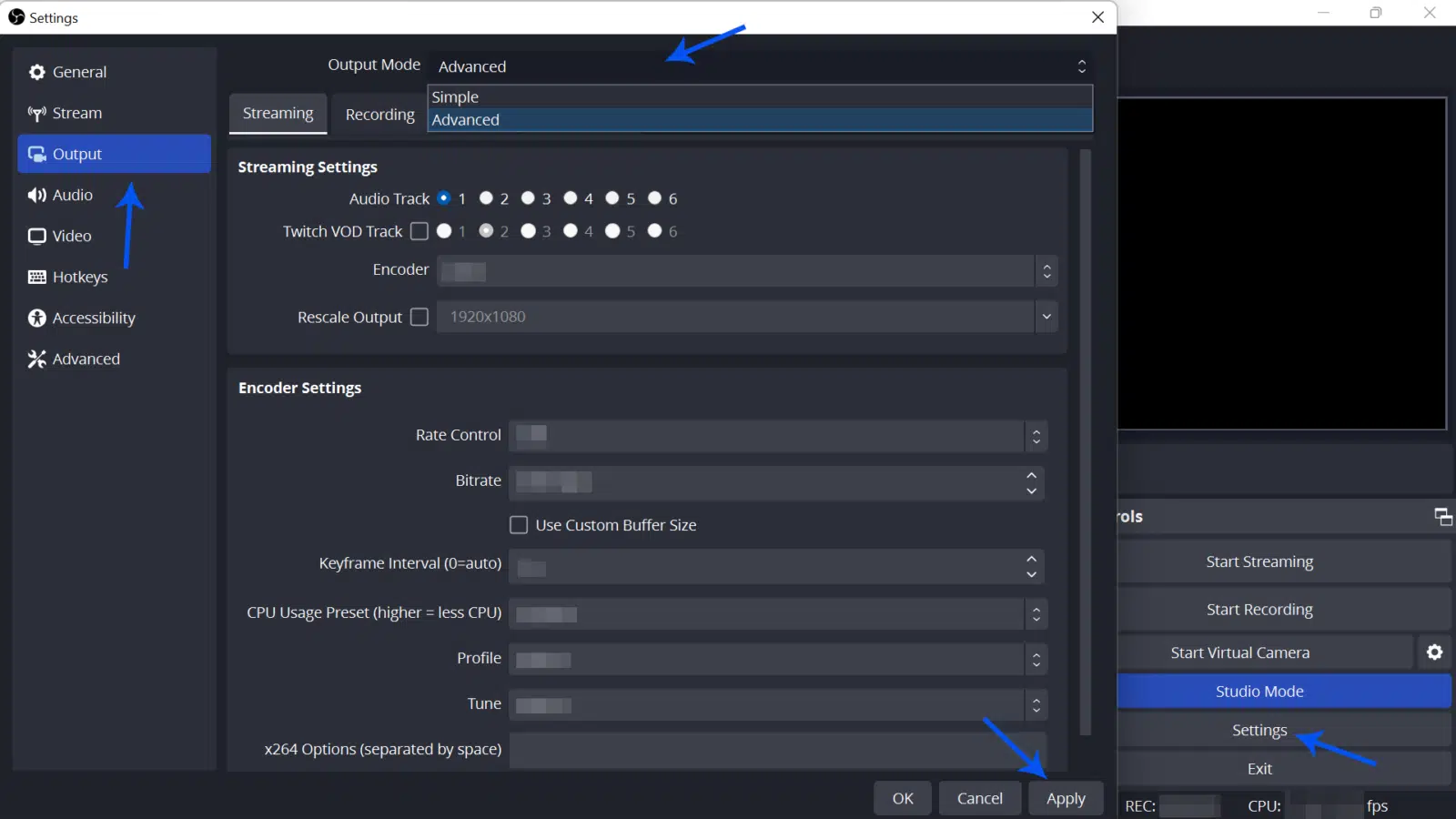
Task: Switch to the Recording tab
Action: pyautogui.click(x=379, y=115)
